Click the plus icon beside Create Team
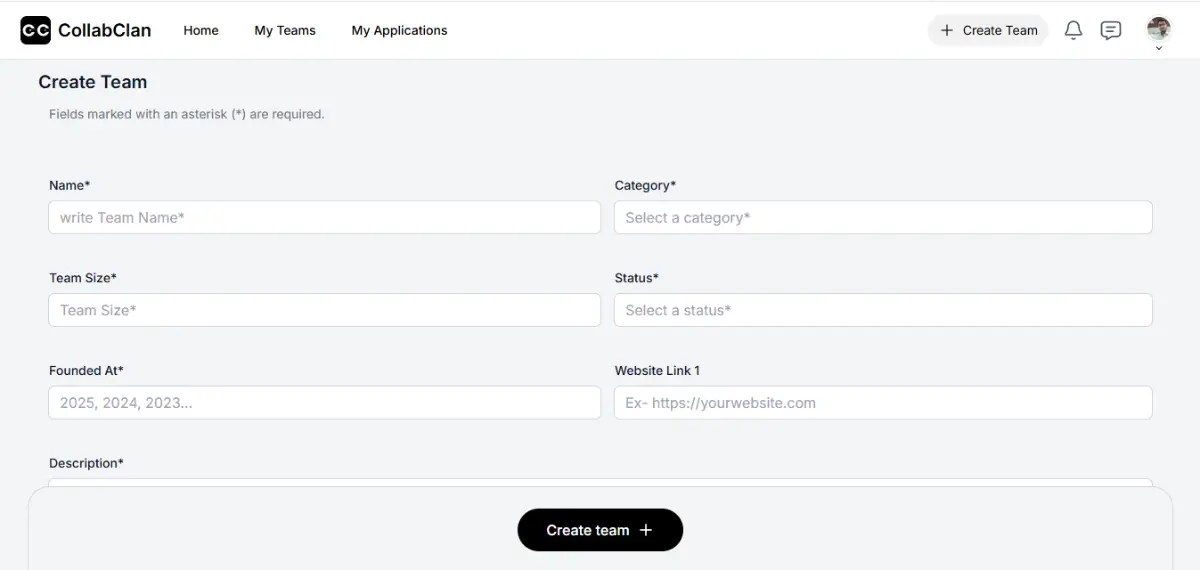 click(947, 30)
